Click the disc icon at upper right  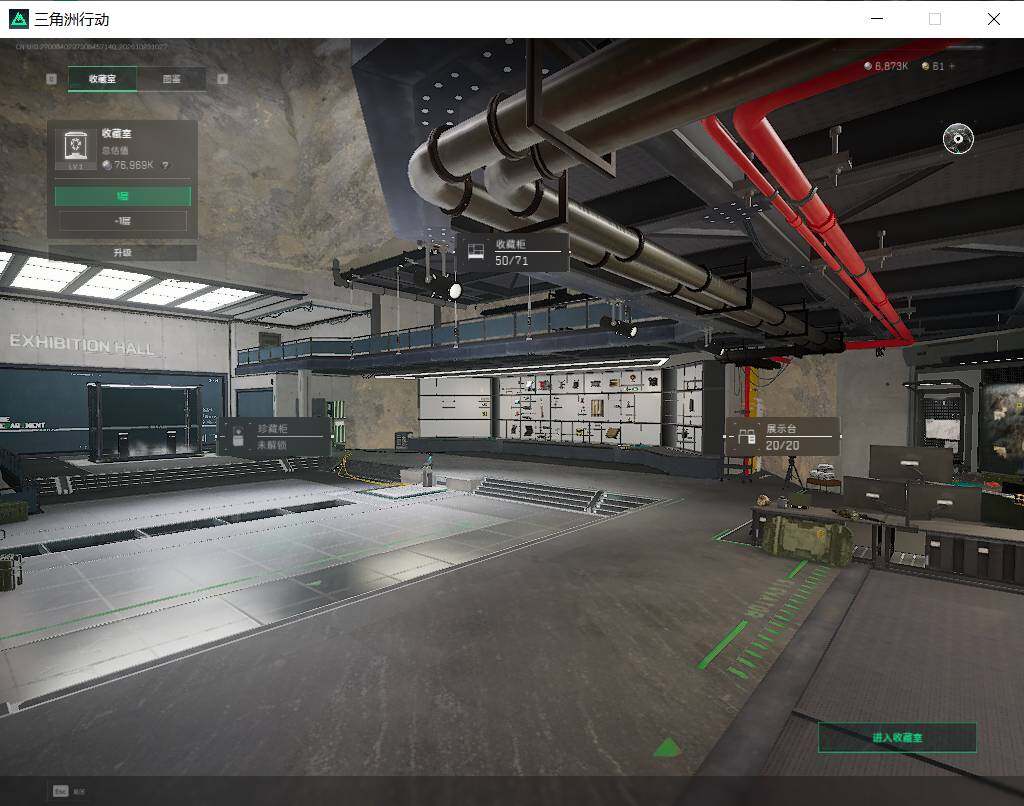958,138
